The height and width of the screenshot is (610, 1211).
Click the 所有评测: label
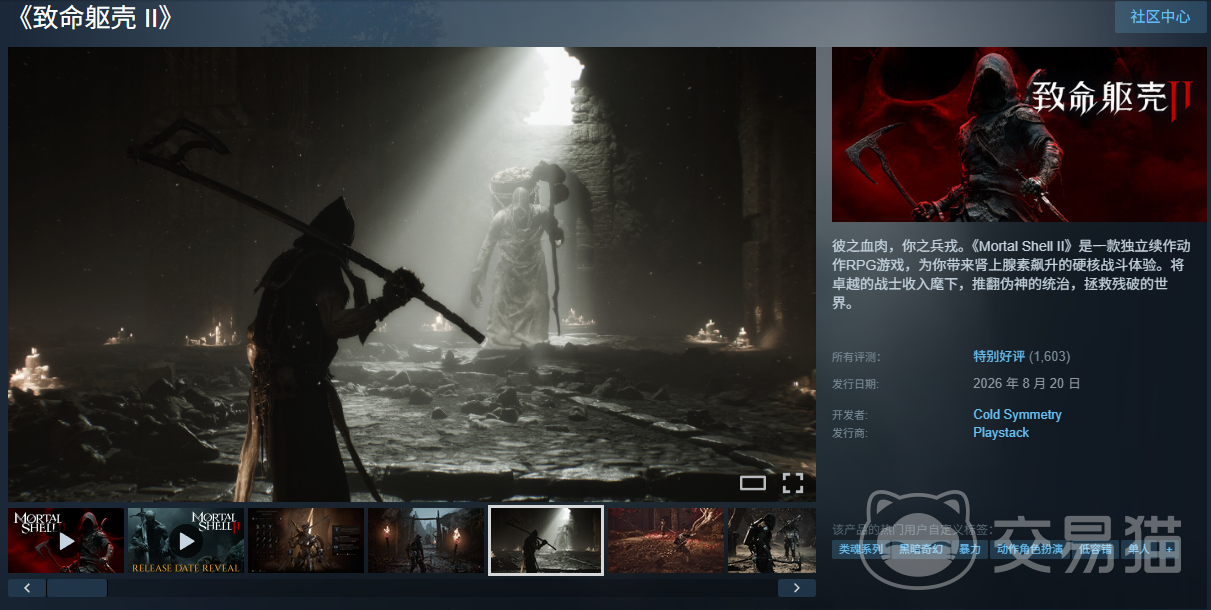pyautogui.click(x=856, y=357)
